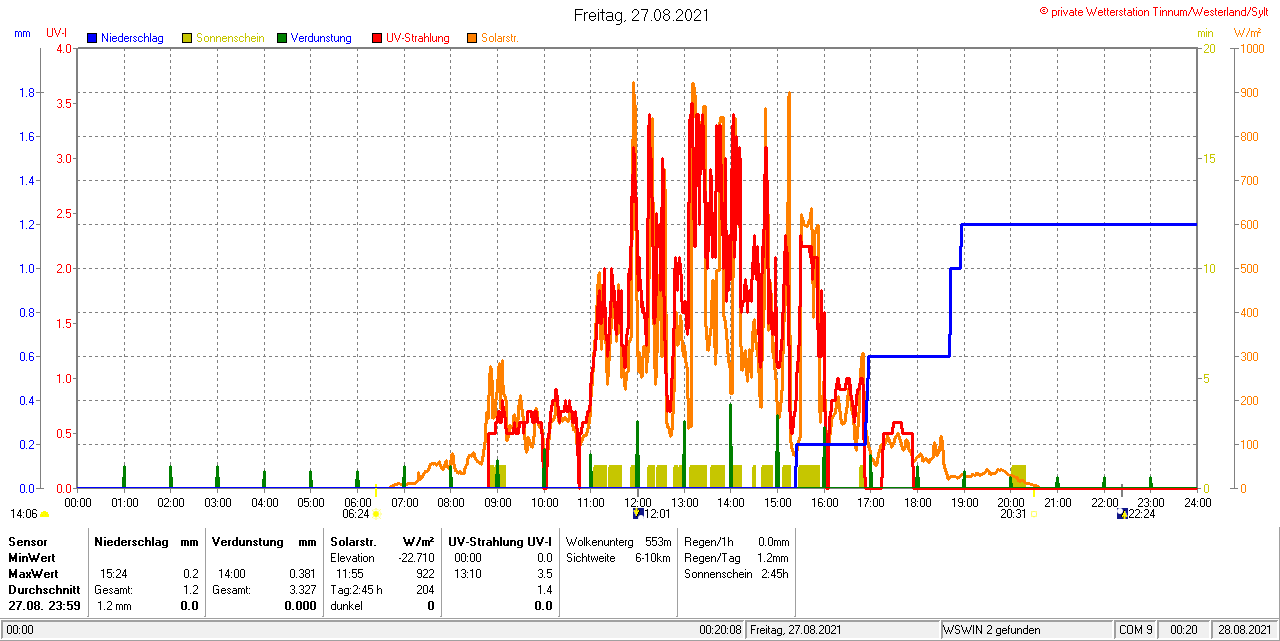Click the yellow min axis label
This screenshot has height=641, width=1280.
[x=1206, y=33]
